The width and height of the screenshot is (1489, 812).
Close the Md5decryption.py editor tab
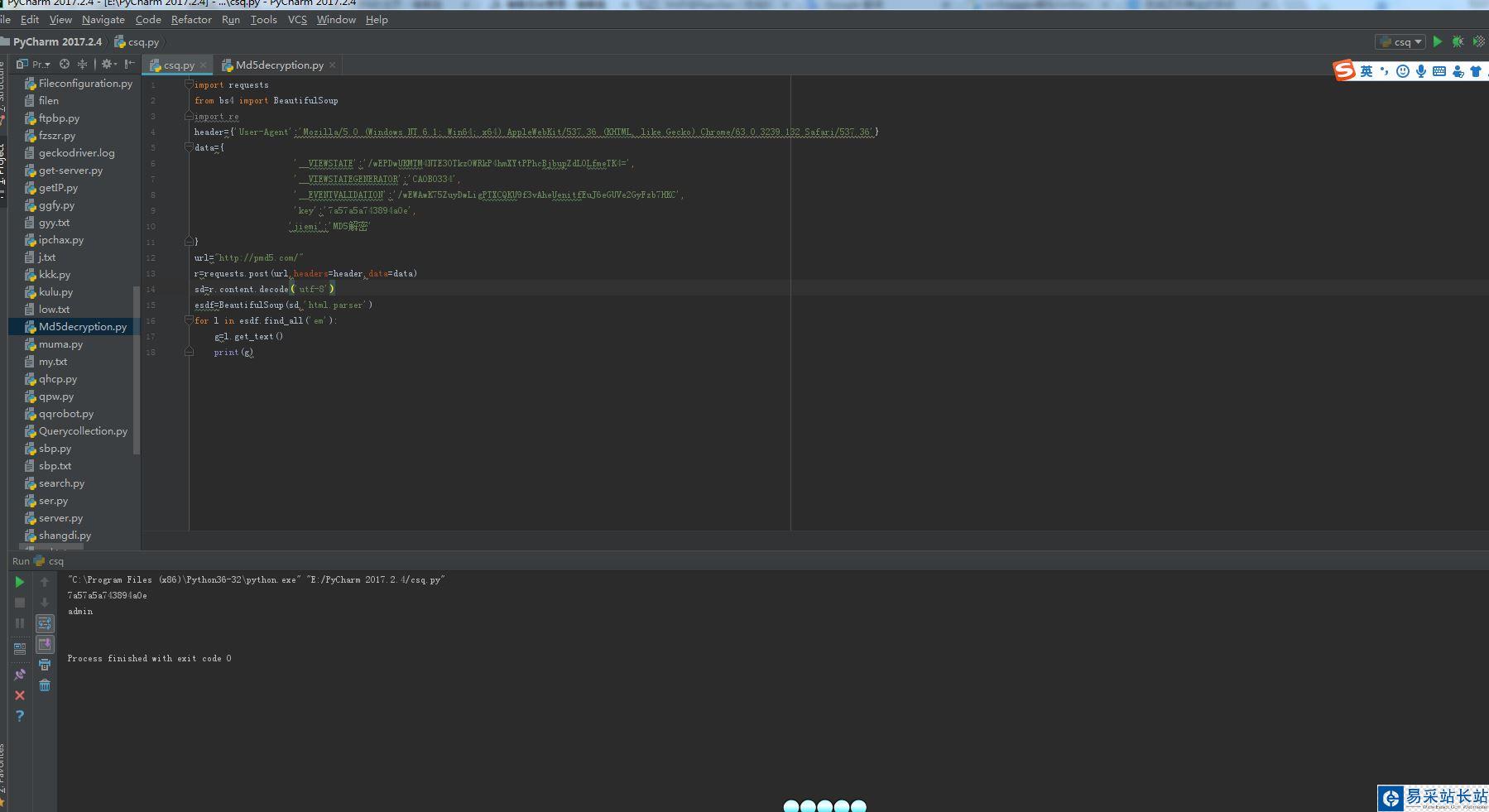click(x=333, y=65)
